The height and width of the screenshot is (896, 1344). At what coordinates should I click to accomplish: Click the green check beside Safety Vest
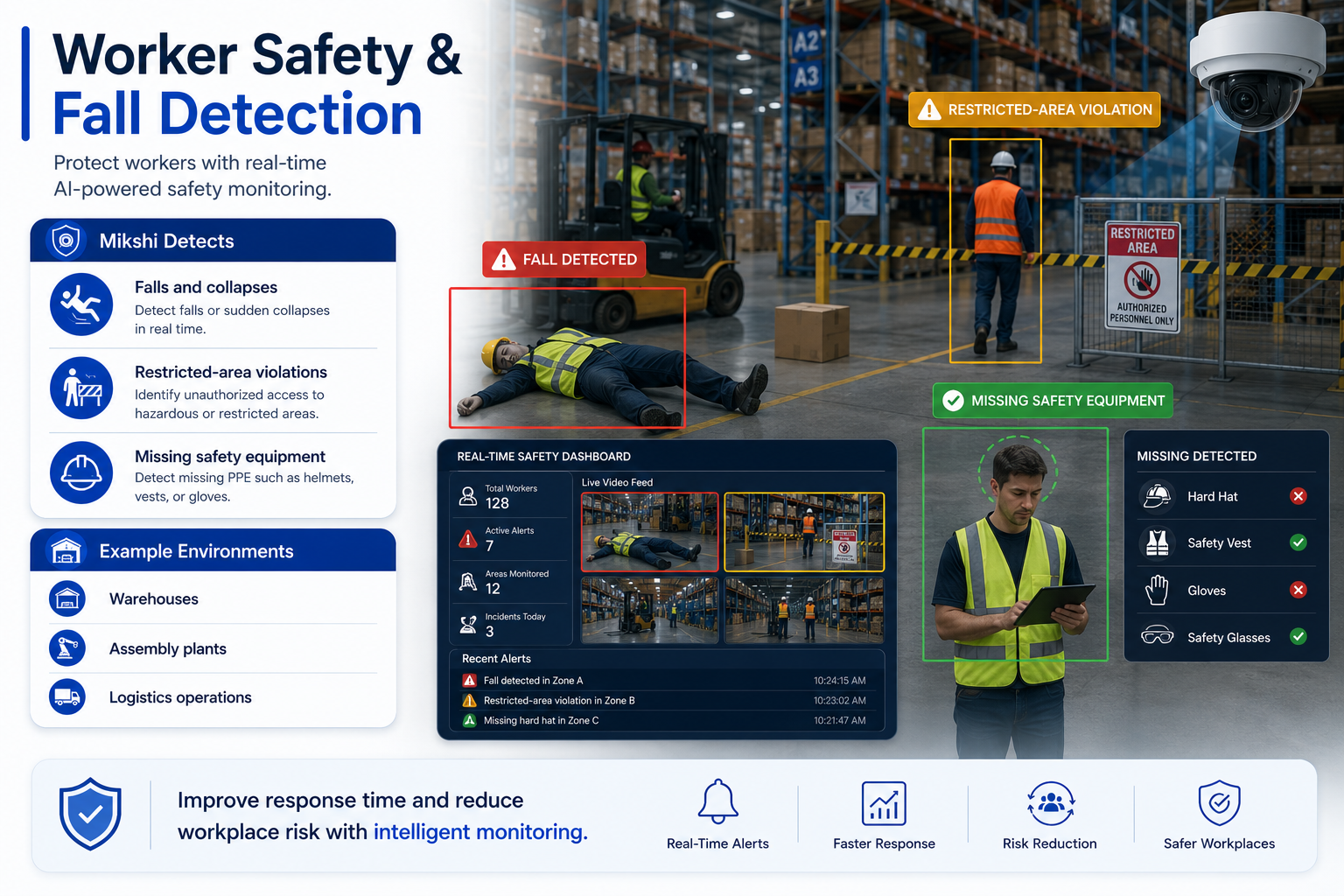1298,542
